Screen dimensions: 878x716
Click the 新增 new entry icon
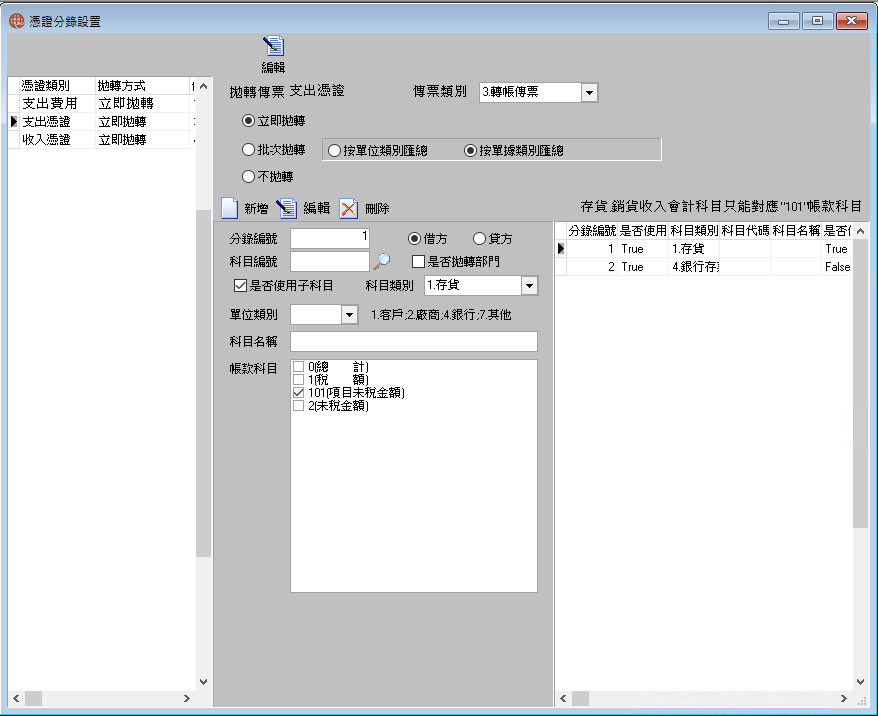pos(230,208)
